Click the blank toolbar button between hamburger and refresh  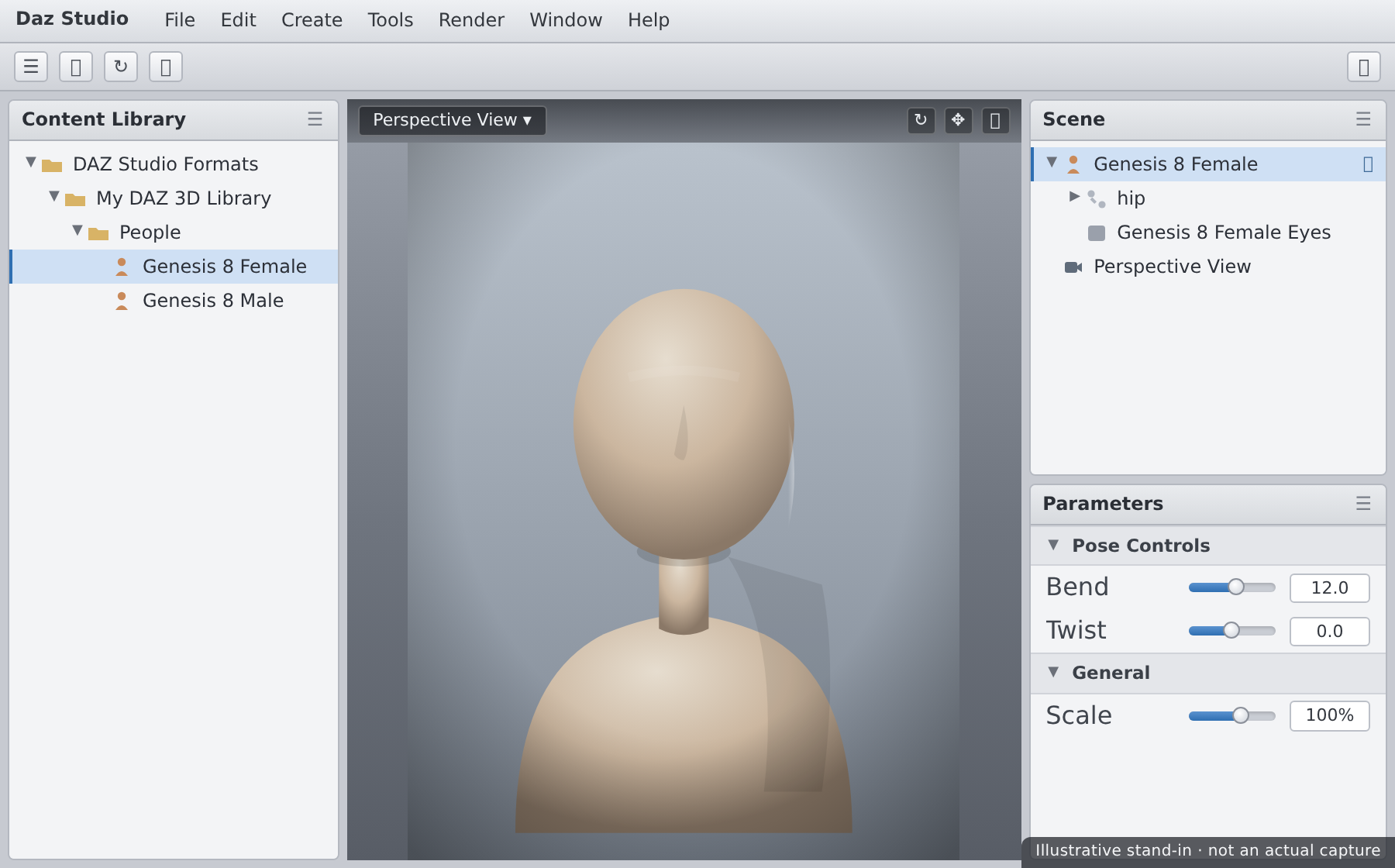(x=76, y=67)
